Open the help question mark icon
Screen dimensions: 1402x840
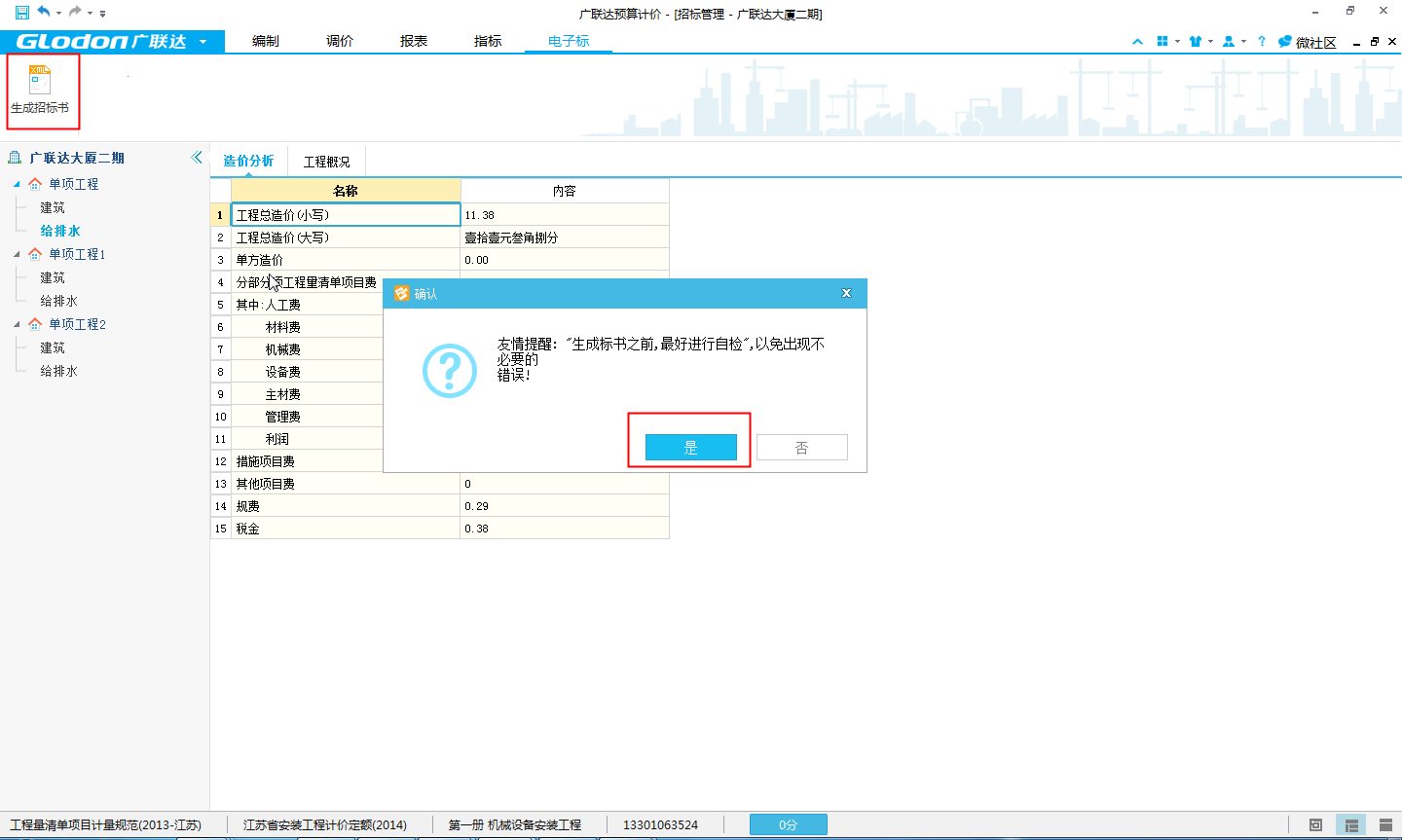[1262, 42]
